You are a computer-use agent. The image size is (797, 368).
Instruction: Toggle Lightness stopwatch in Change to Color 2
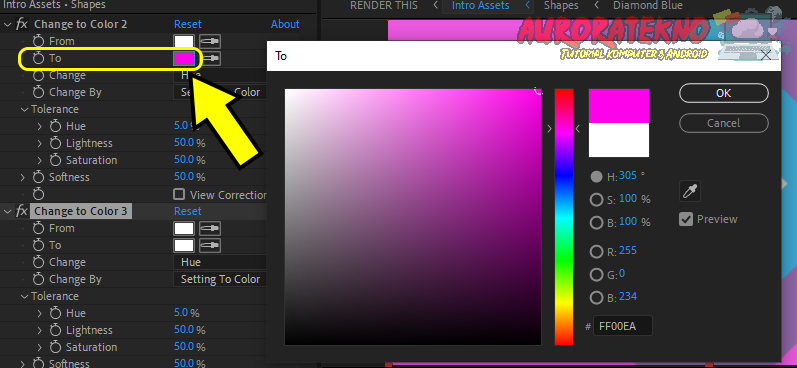[56, 143]
